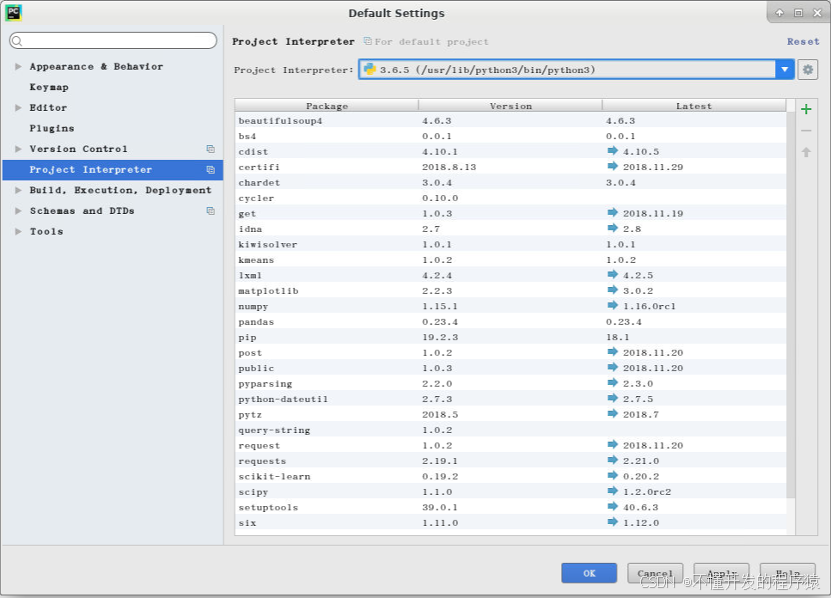Viewport: 832px width, 598px height.
Task: Open the Plugins settings page
Action: click(x=51, y=128)
